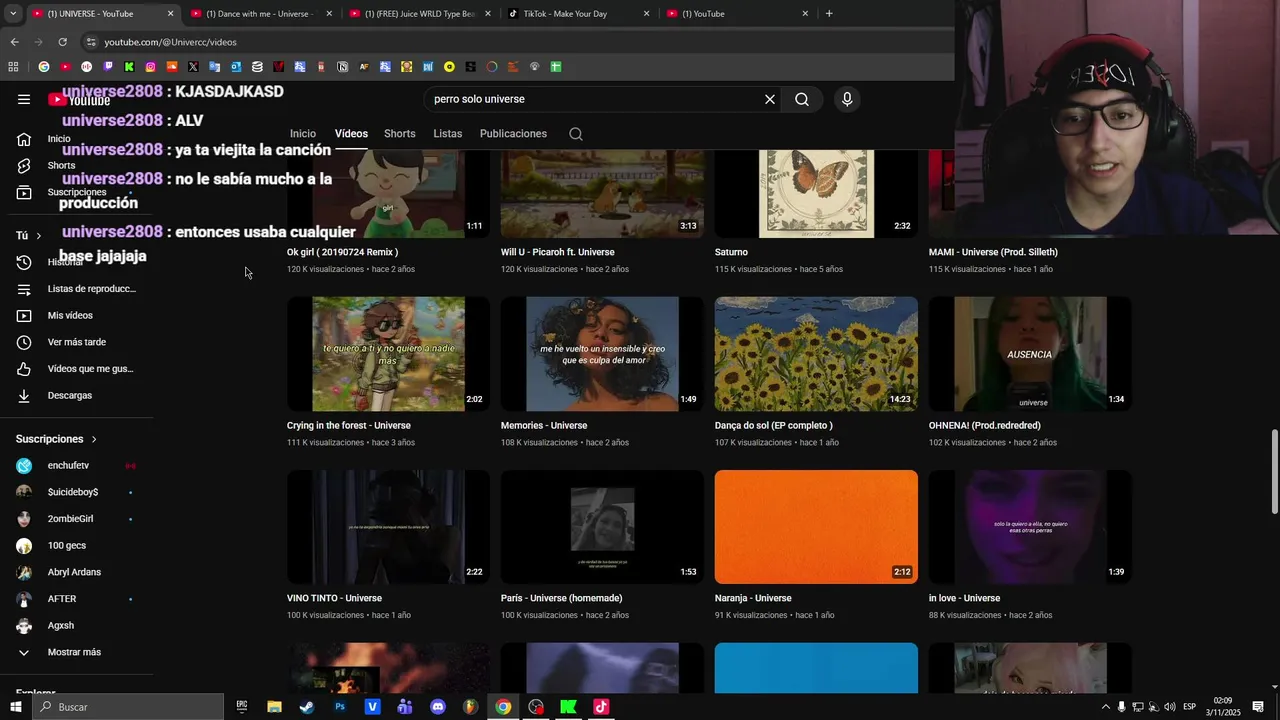Screen dimensions: 1280x720
Task: Open the 'Ok girl ( 20190724 Remix )' title
Action: tap(342, 253)
